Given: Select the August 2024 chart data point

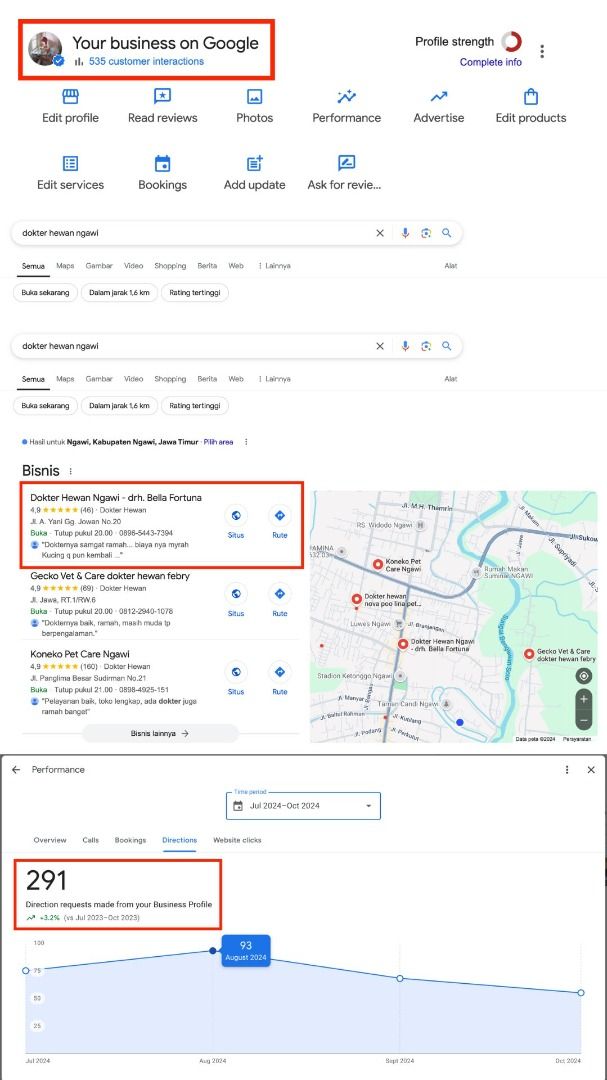Looking at the screenshot, I should click(x=213, y=951).
